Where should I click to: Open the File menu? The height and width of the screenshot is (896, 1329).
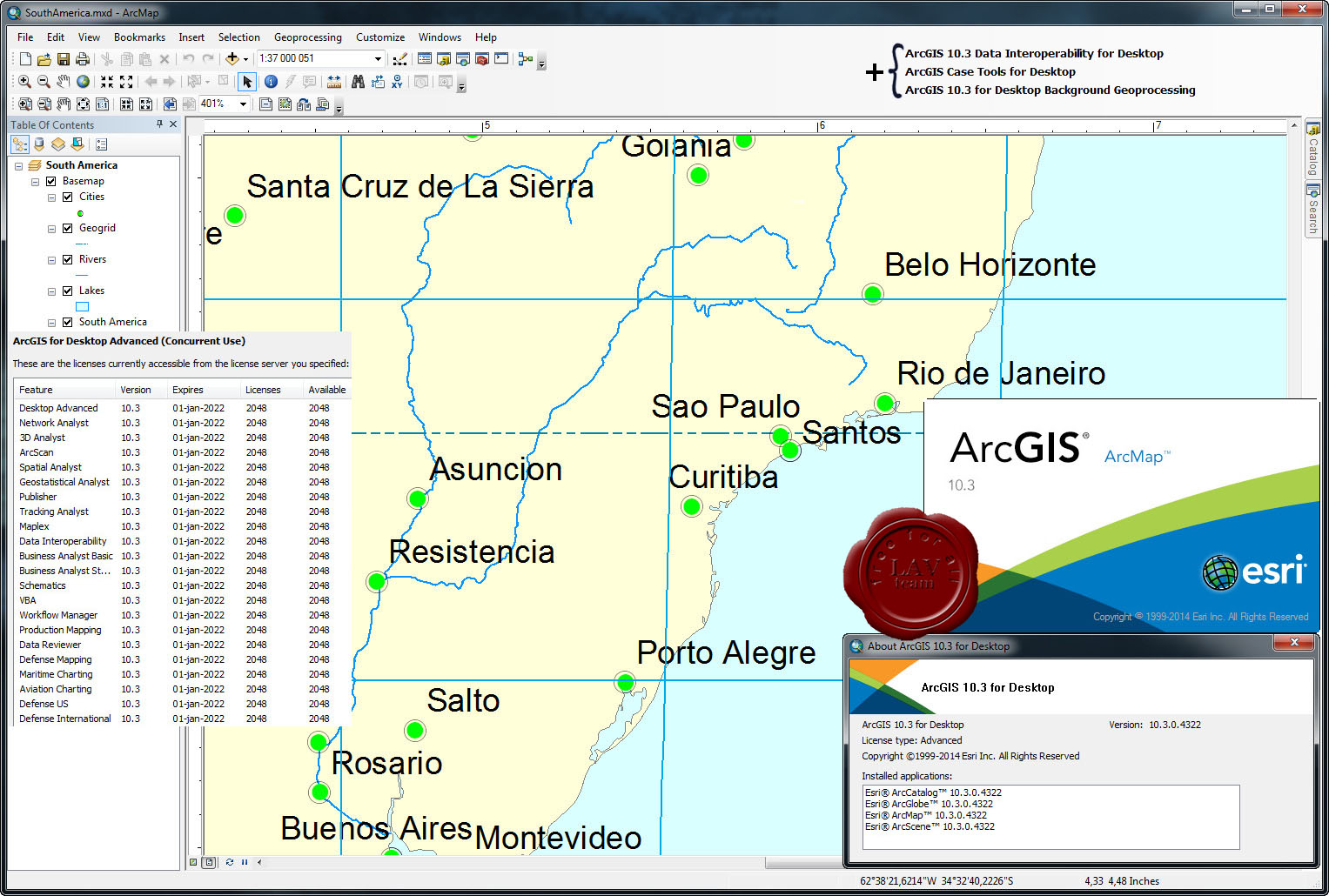pos(25,37)
